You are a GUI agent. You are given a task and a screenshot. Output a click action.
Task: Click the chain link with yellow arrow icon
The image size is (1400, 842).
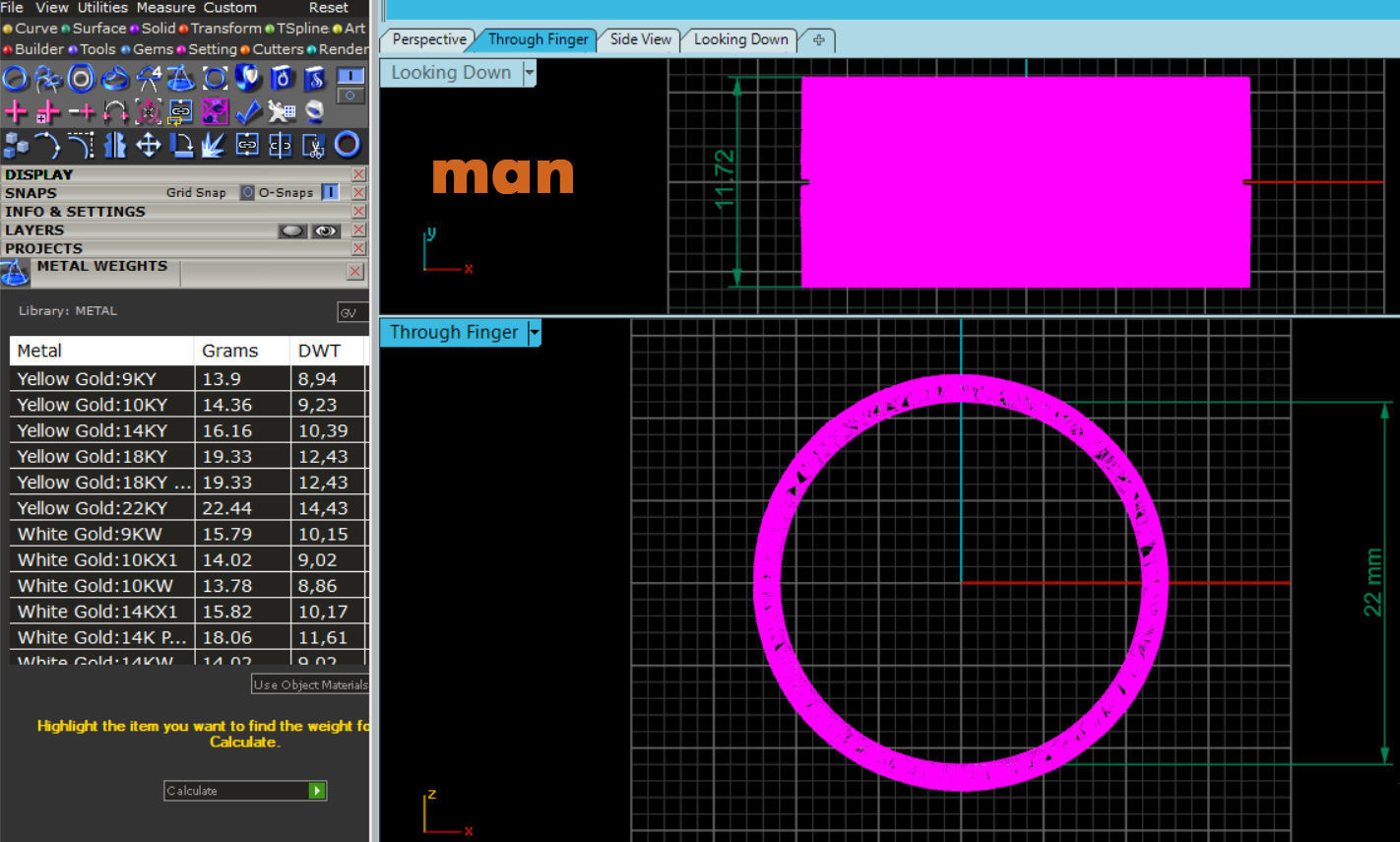pyautogui.click(x=181, y=111)
